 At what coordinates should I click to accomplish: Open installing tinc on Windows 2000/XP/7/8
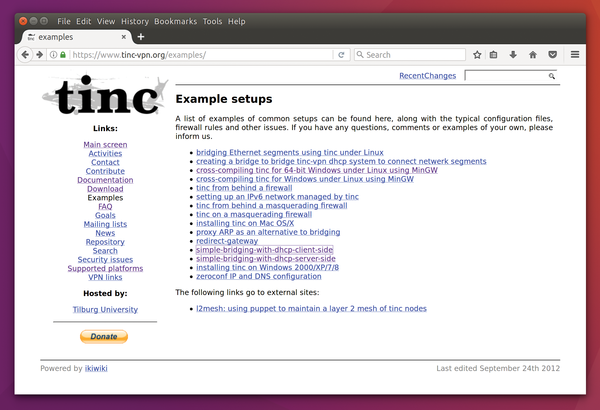tap(267, 267)
